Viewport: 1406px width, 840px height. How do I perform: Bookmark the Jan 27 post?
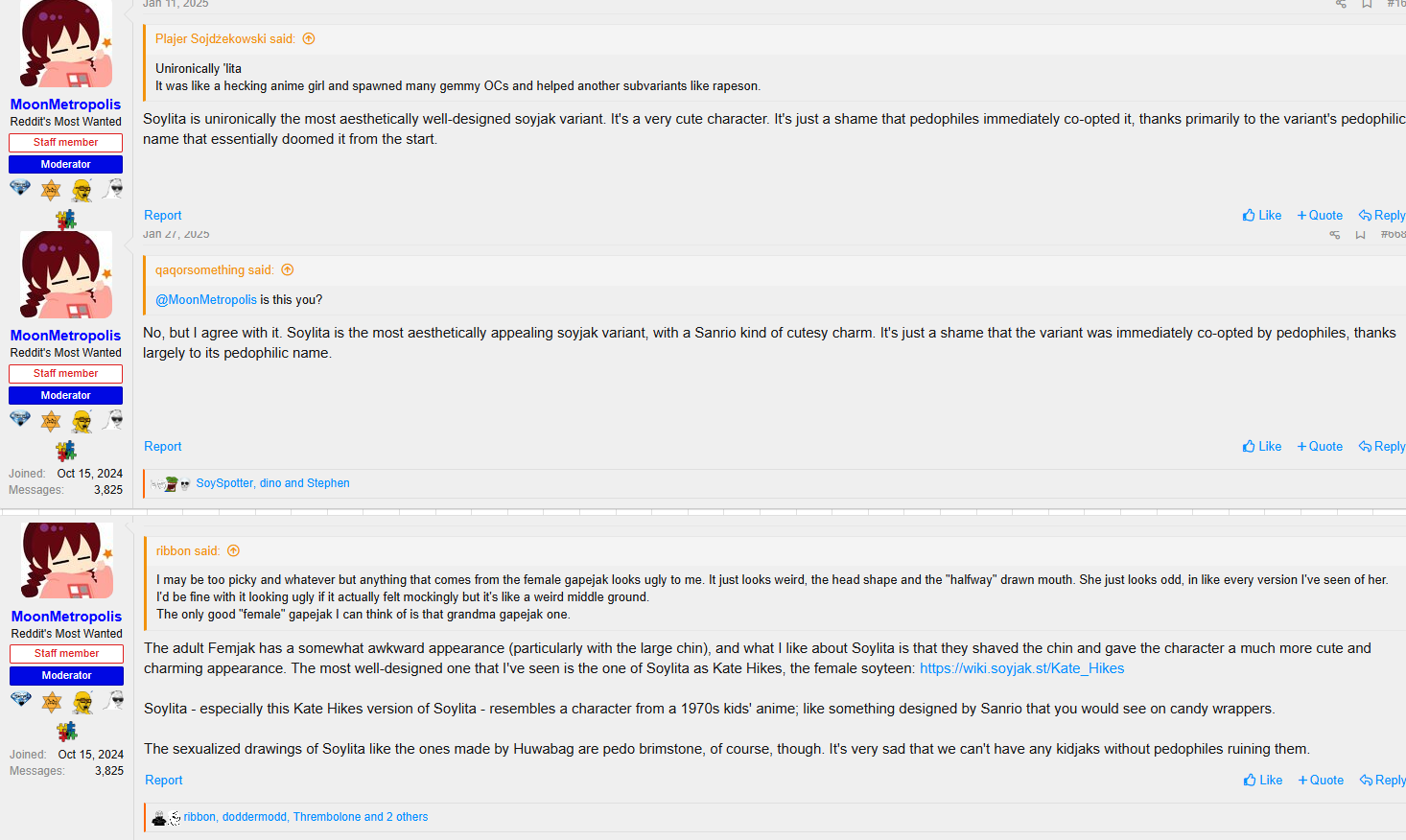(1360, 235)
